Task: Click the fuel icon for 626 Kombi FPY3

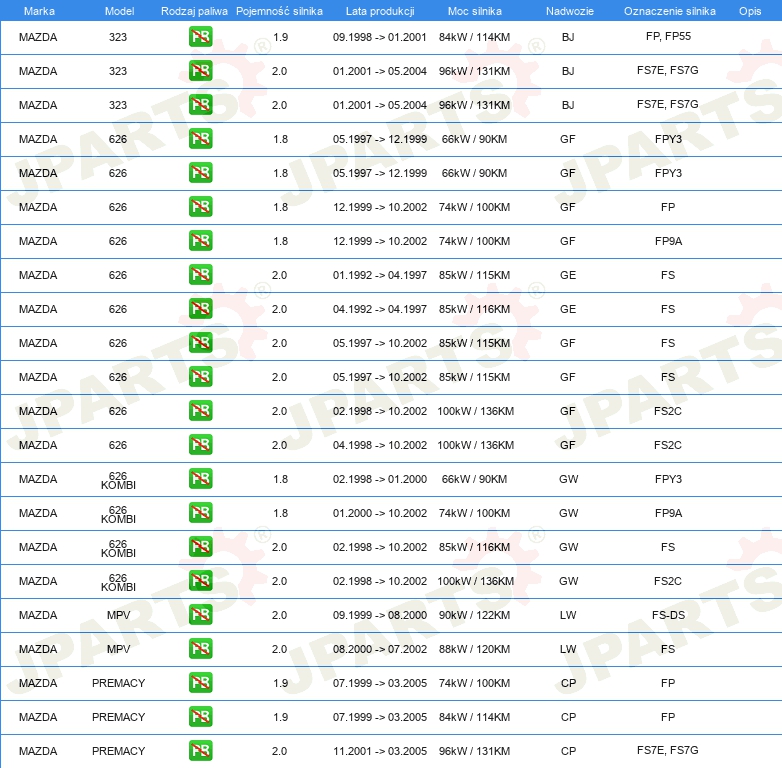Action: pyautogui.click(x=200, y=479)
